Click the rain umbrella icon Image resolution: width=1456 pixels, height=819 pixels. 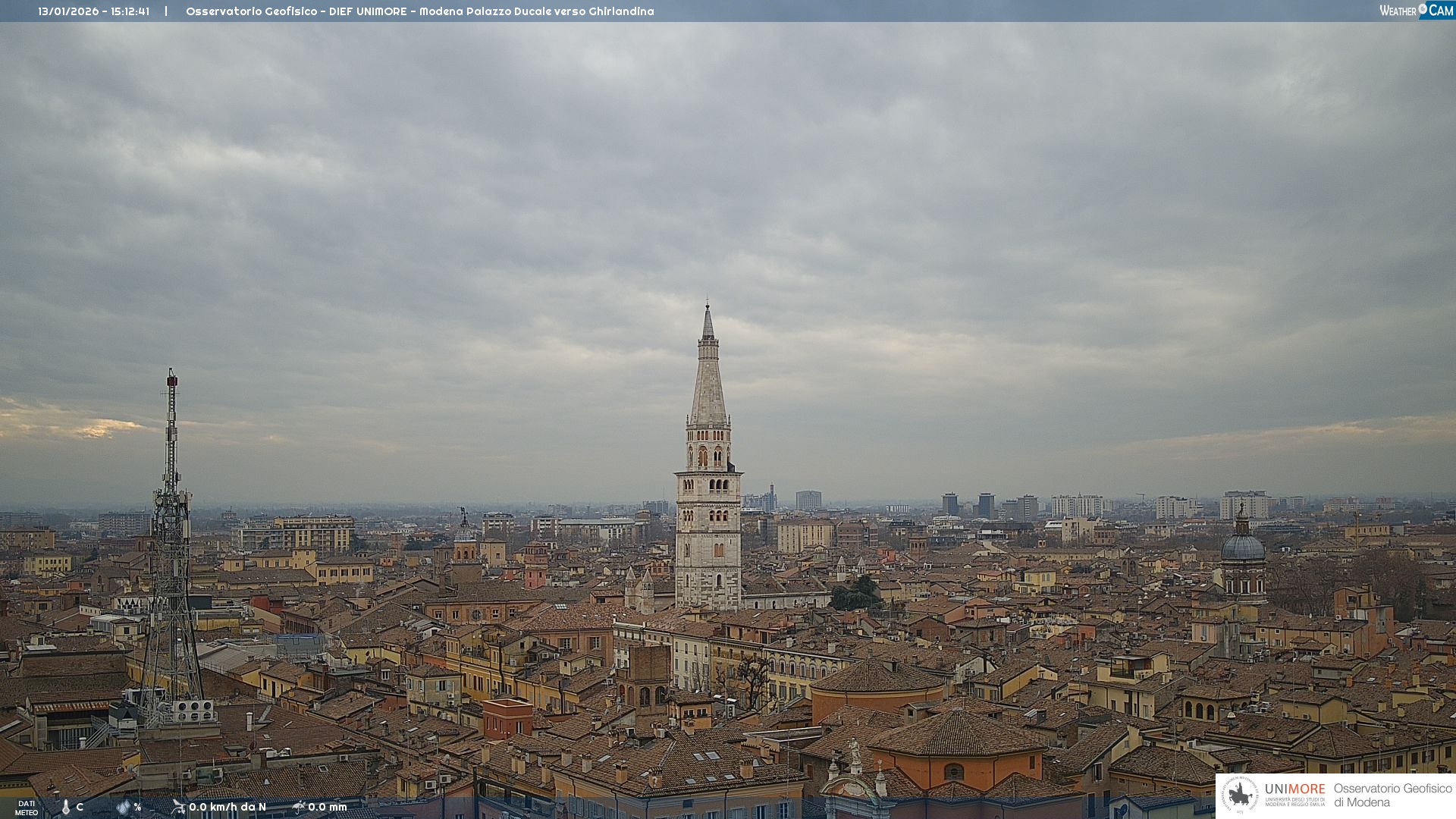pos(299,807)
